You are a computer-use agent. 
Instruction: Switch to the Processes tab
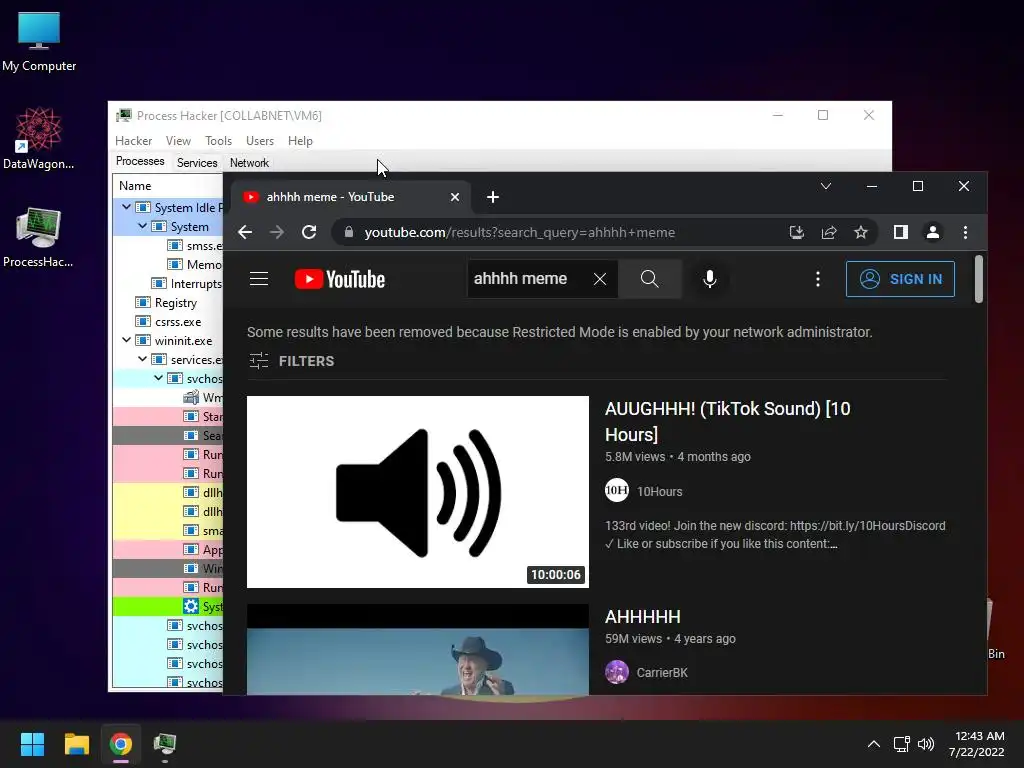click(140, 161)
